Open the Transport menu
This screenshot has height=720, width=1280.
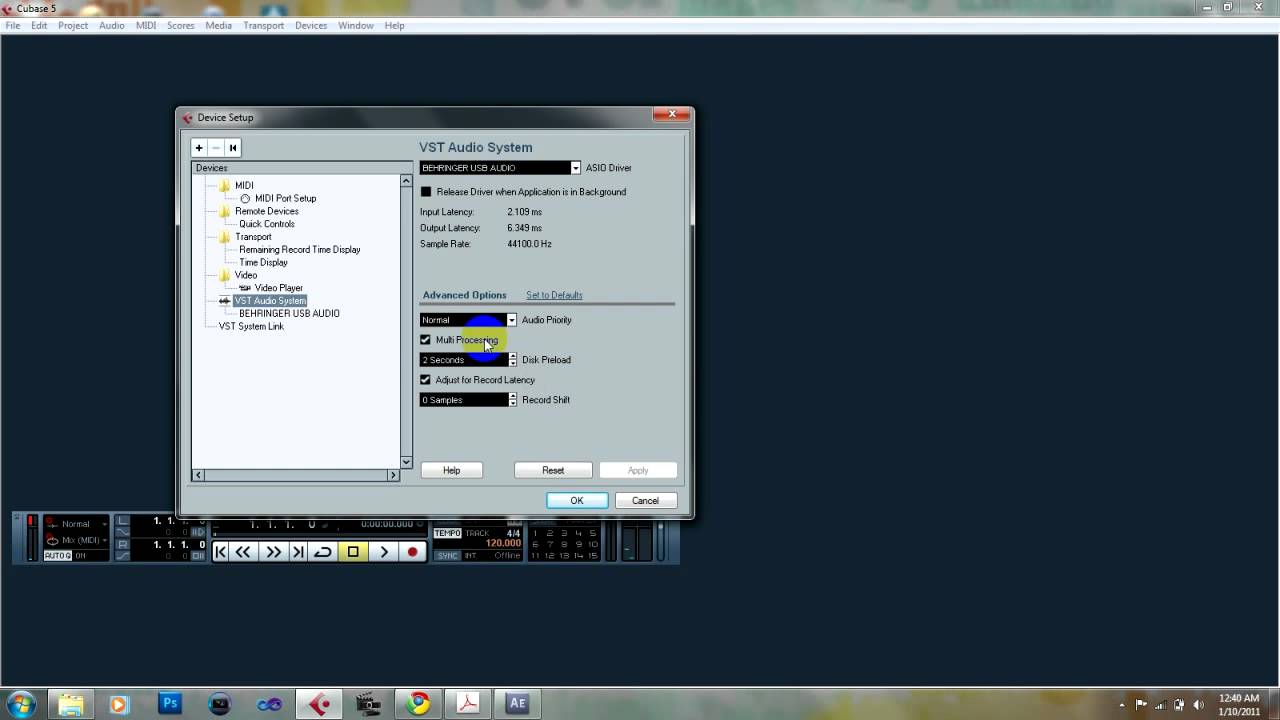point(264,25)
